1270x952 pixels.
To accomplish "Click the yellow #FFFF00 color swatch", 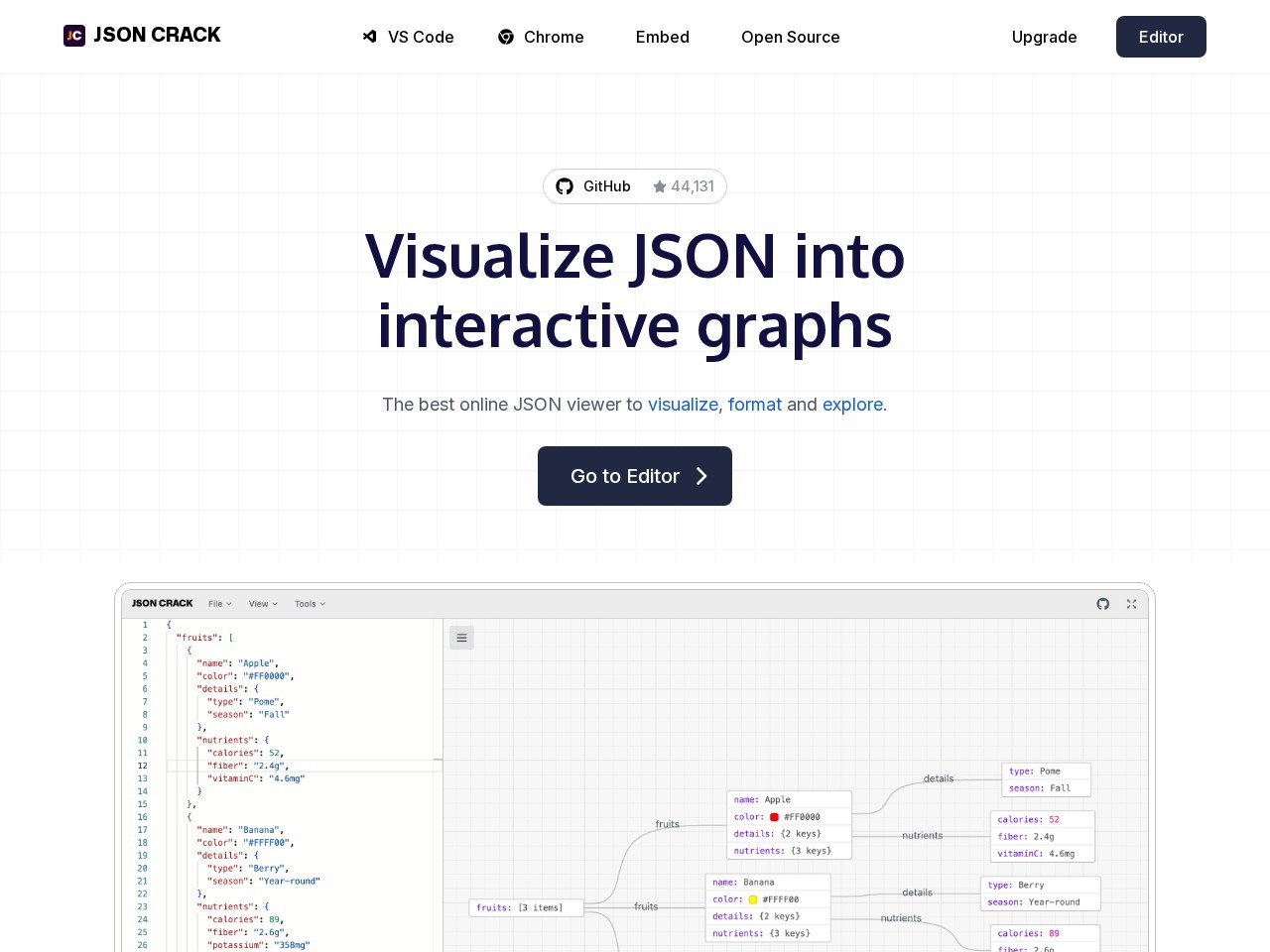I will click(x=753, y=899).
